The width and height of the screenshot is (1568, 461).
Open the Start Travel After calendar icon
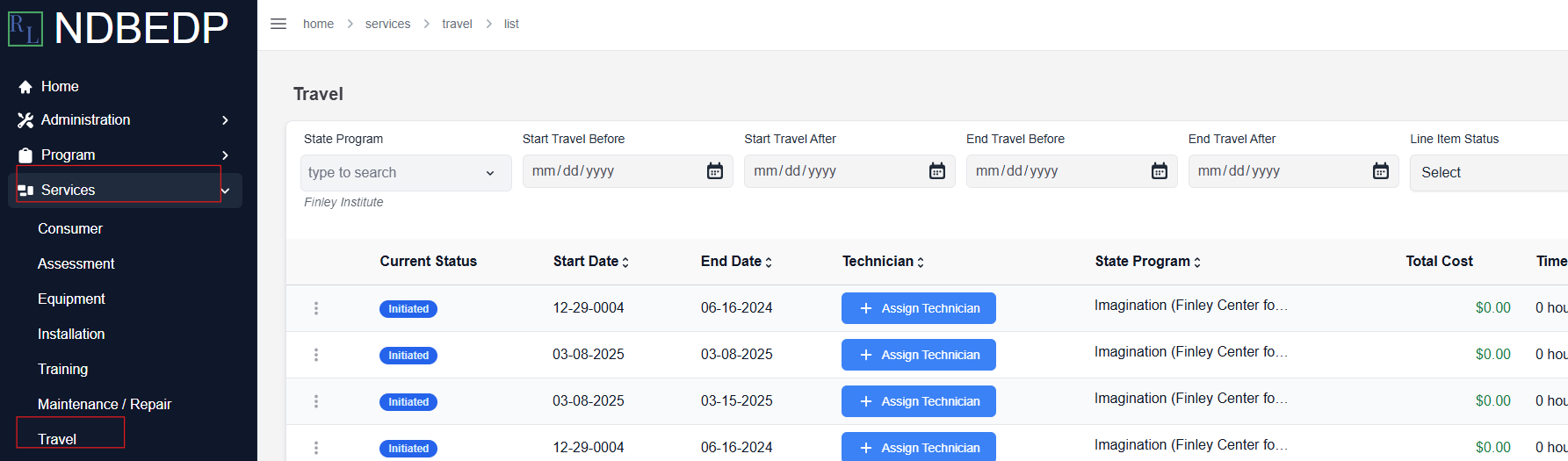(x=937, y=171)
